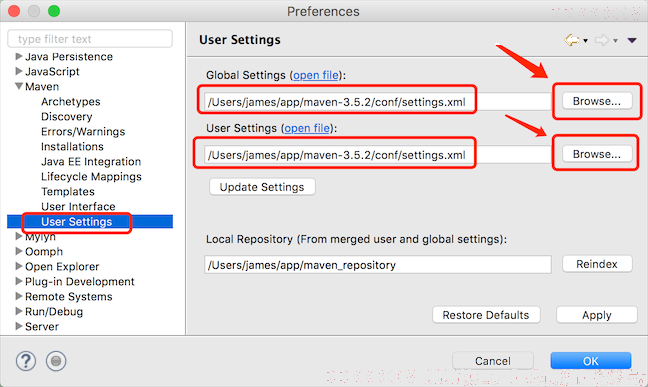Select Plug-in Development label
The height and width of the screenshot is (387, 648).
tap(80, 282)
